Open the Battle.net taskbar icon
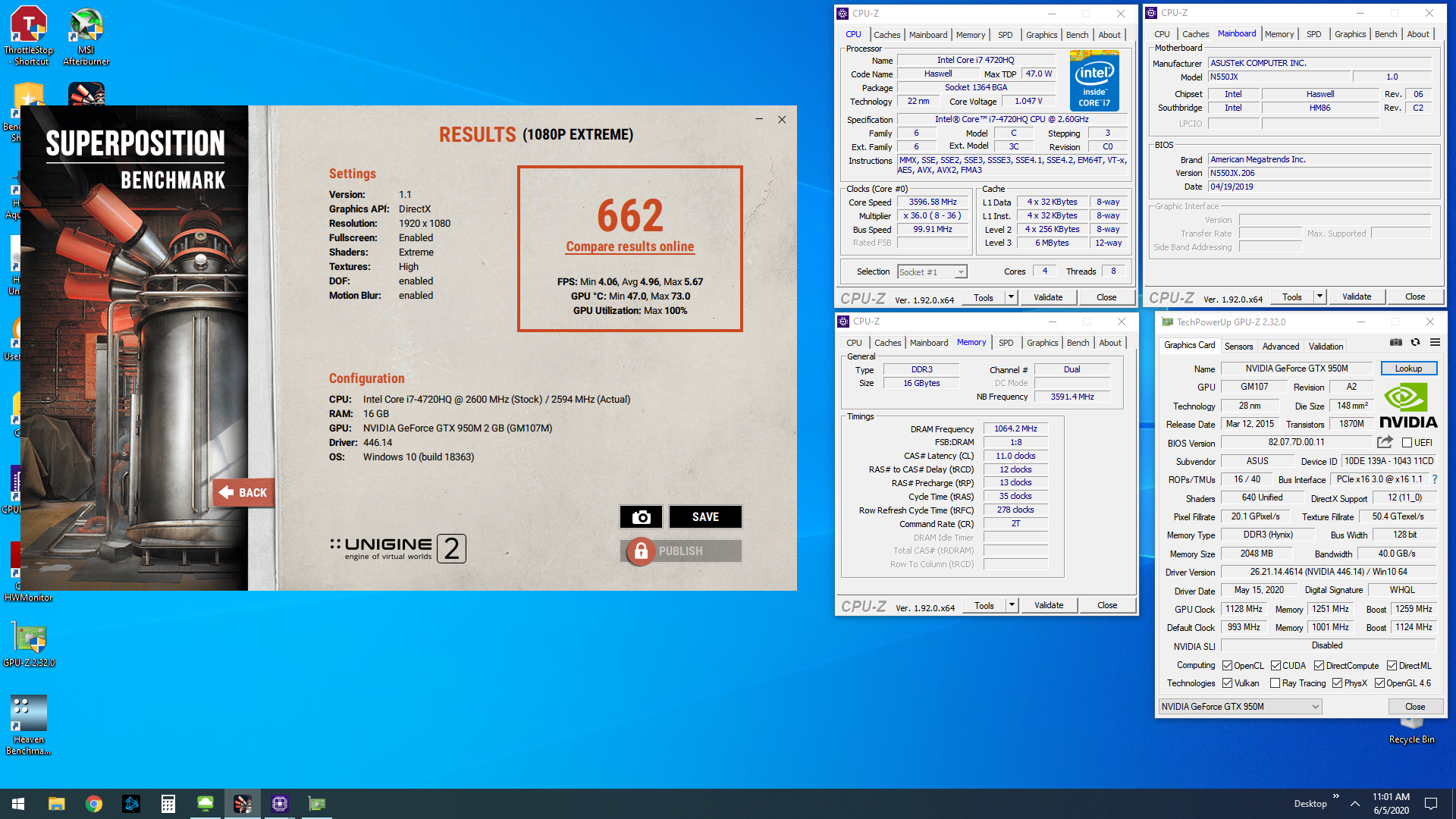 click(131, 804)
